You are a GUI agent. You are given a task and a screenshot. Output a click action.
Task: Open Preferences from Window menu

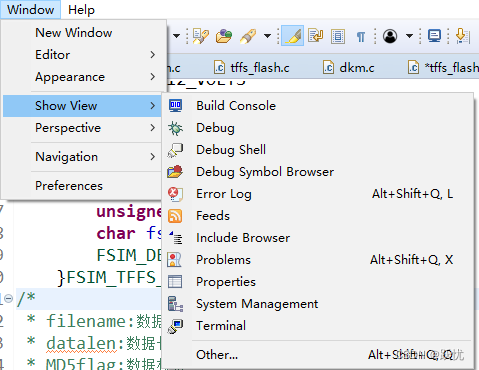tap(83, 186)
